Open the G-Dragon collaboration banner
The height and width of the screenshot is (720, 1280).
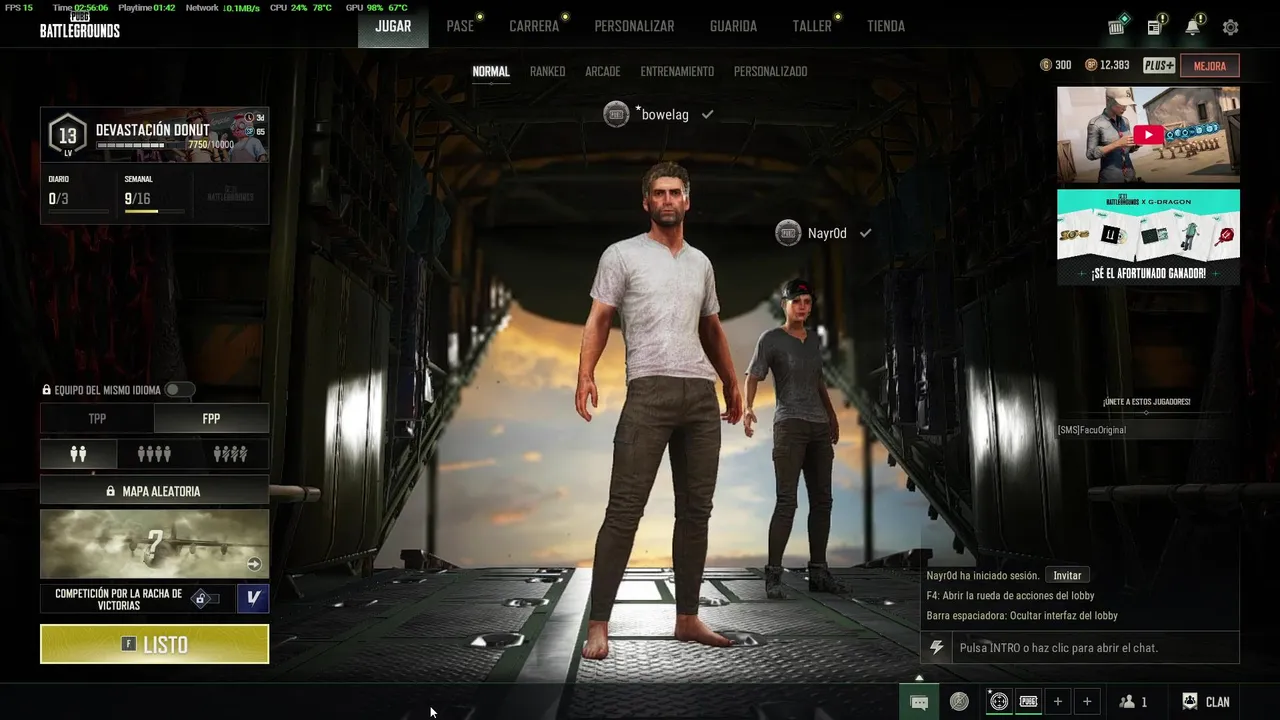[1148, 237]
